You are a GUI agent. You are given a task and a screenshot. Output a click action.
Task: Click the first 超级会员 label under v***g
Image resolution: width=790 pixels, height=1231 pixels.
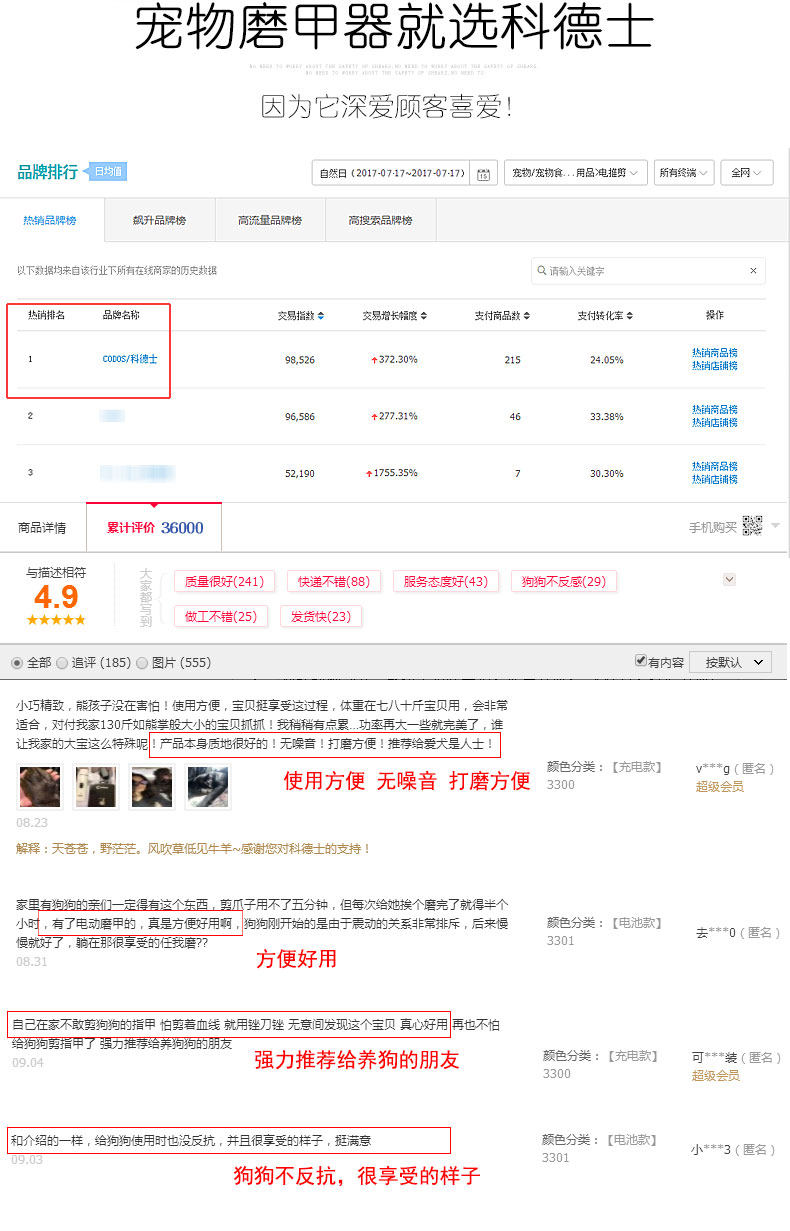(719, 787)
